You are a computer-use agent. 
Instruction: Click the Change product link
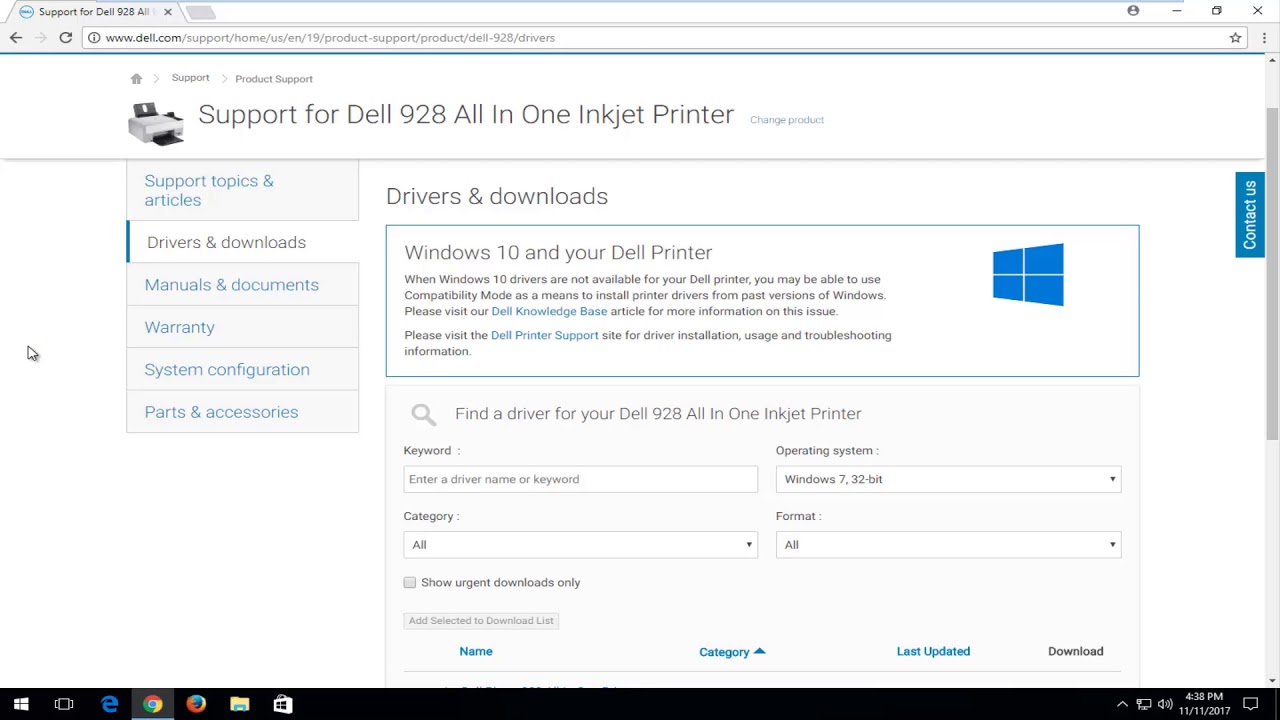(787, 120)
